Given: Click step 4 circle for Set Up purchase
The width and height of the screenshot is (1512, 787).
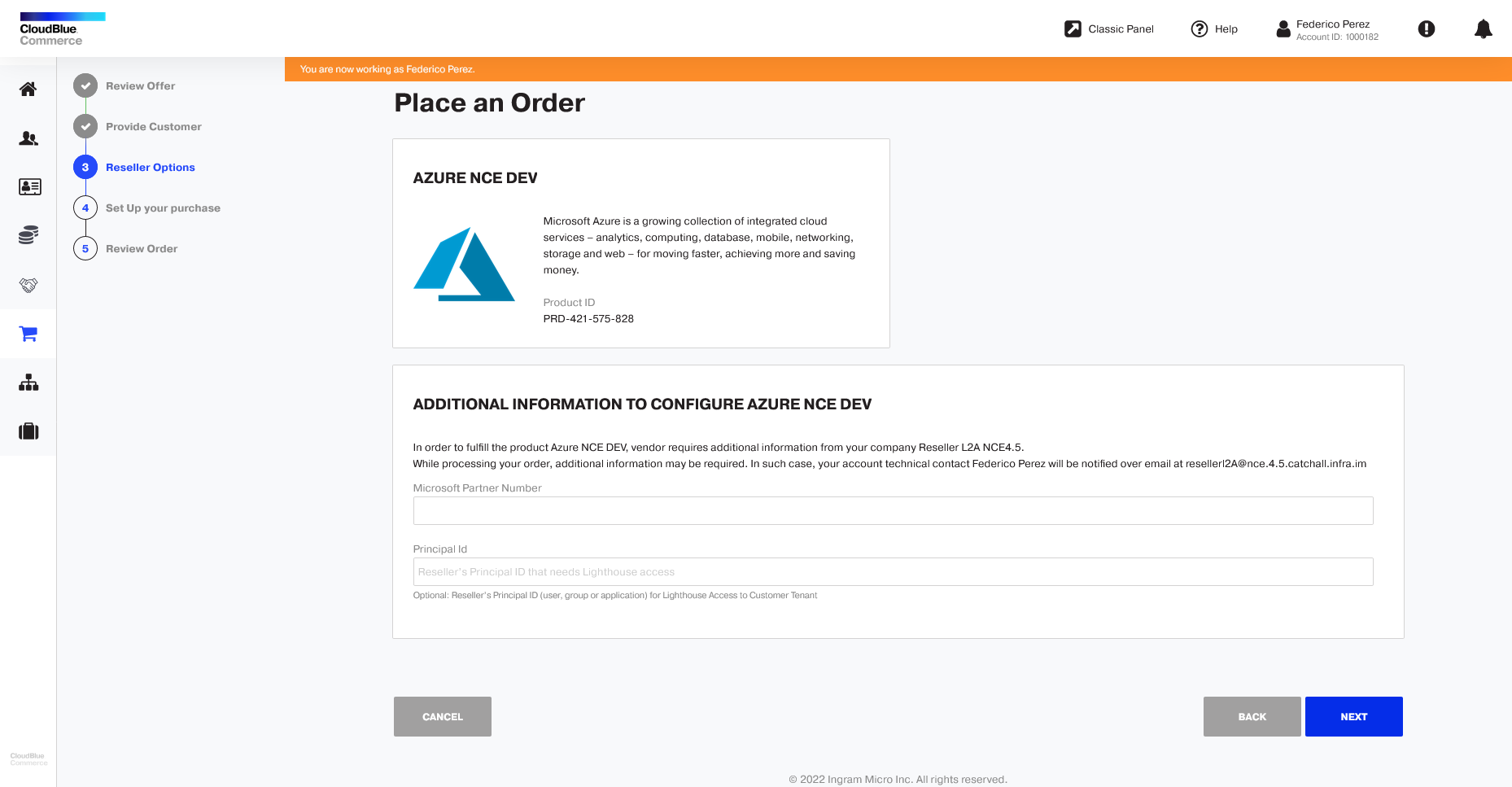Looking at the screenshot, I should [85, 208].
